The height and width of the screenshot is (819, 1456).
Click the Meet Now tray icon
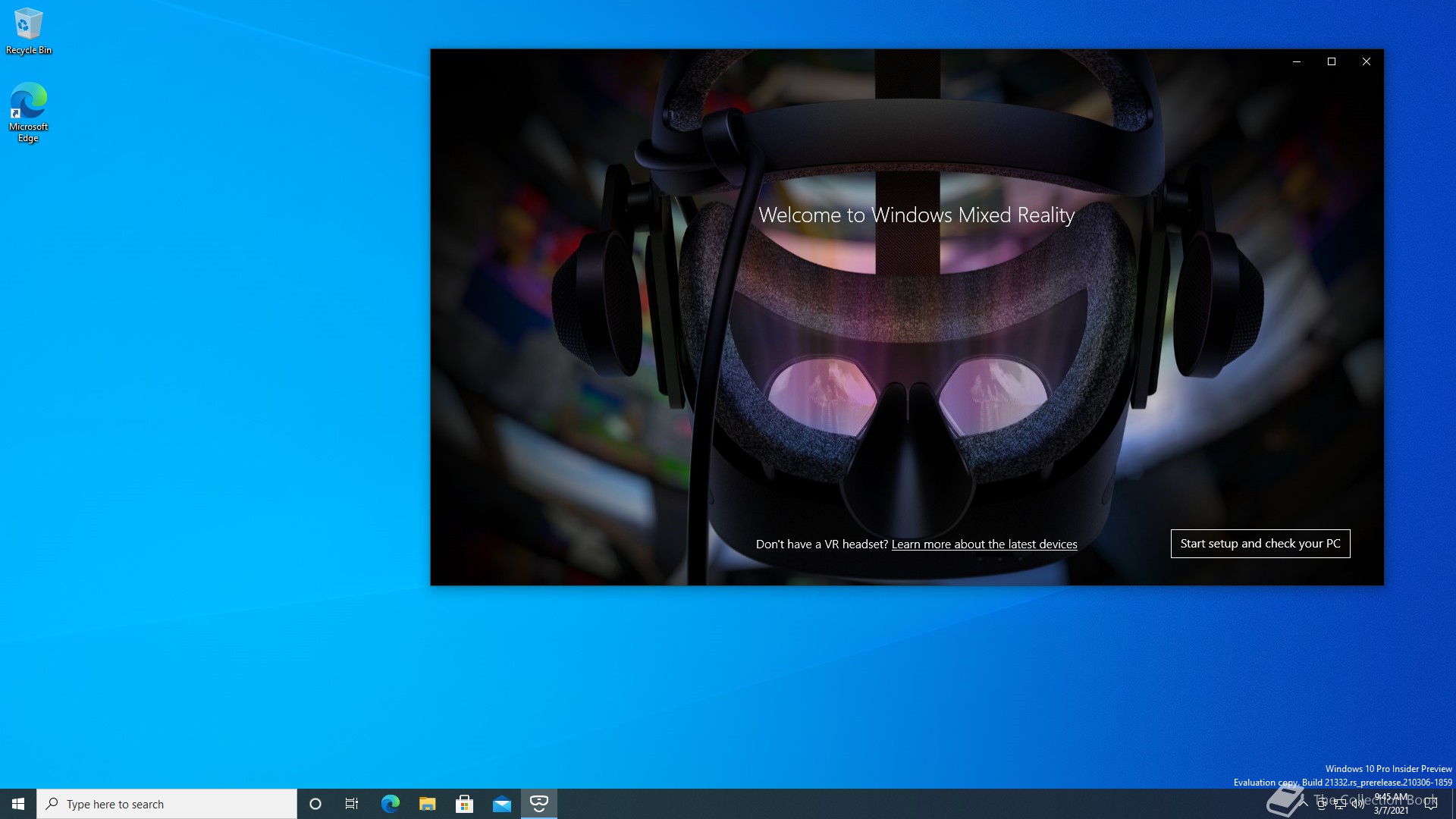[x=1322, y=804]
